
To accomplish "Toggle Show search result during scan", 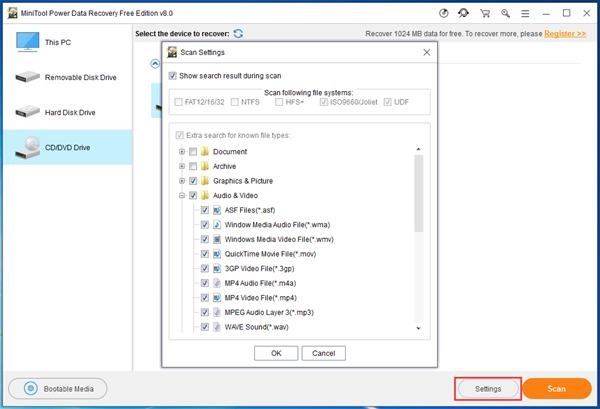I will coord(173,76).
